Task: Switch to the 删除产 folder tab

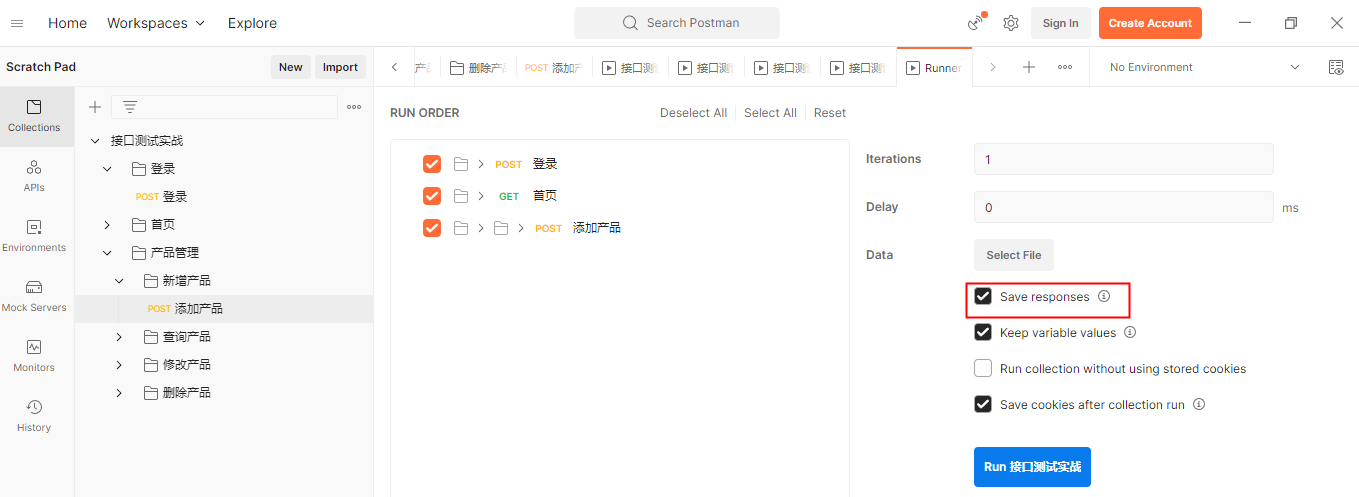Action: click(x=478, y=68)
